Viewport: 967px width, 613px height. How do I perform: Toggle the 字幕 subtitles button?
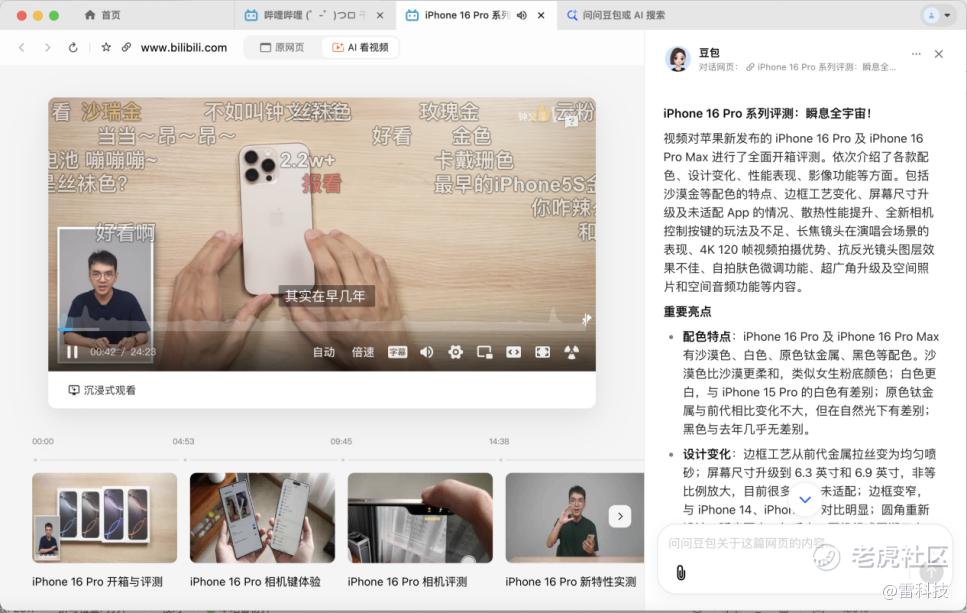click(x=397, y=352)
